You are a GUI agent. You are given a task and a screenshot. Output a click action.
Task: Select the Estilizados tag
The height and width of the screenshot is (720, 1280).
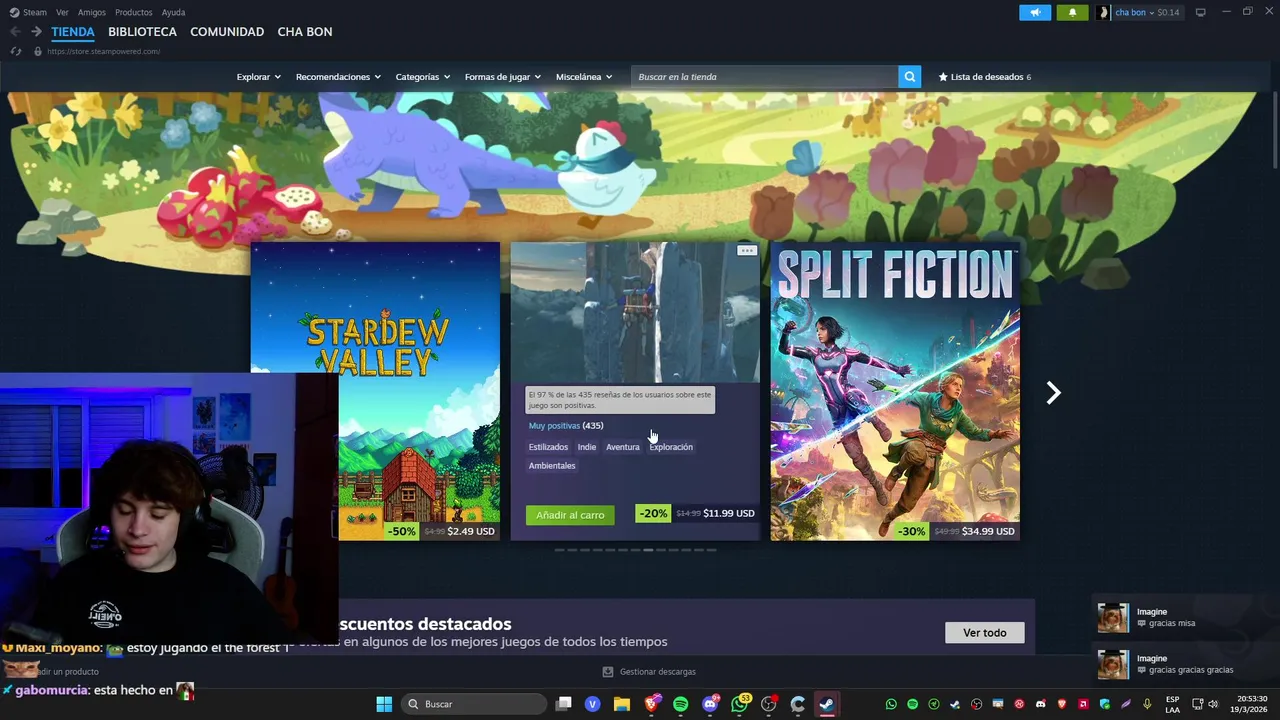pyautogui.click(x=548, y=447)
